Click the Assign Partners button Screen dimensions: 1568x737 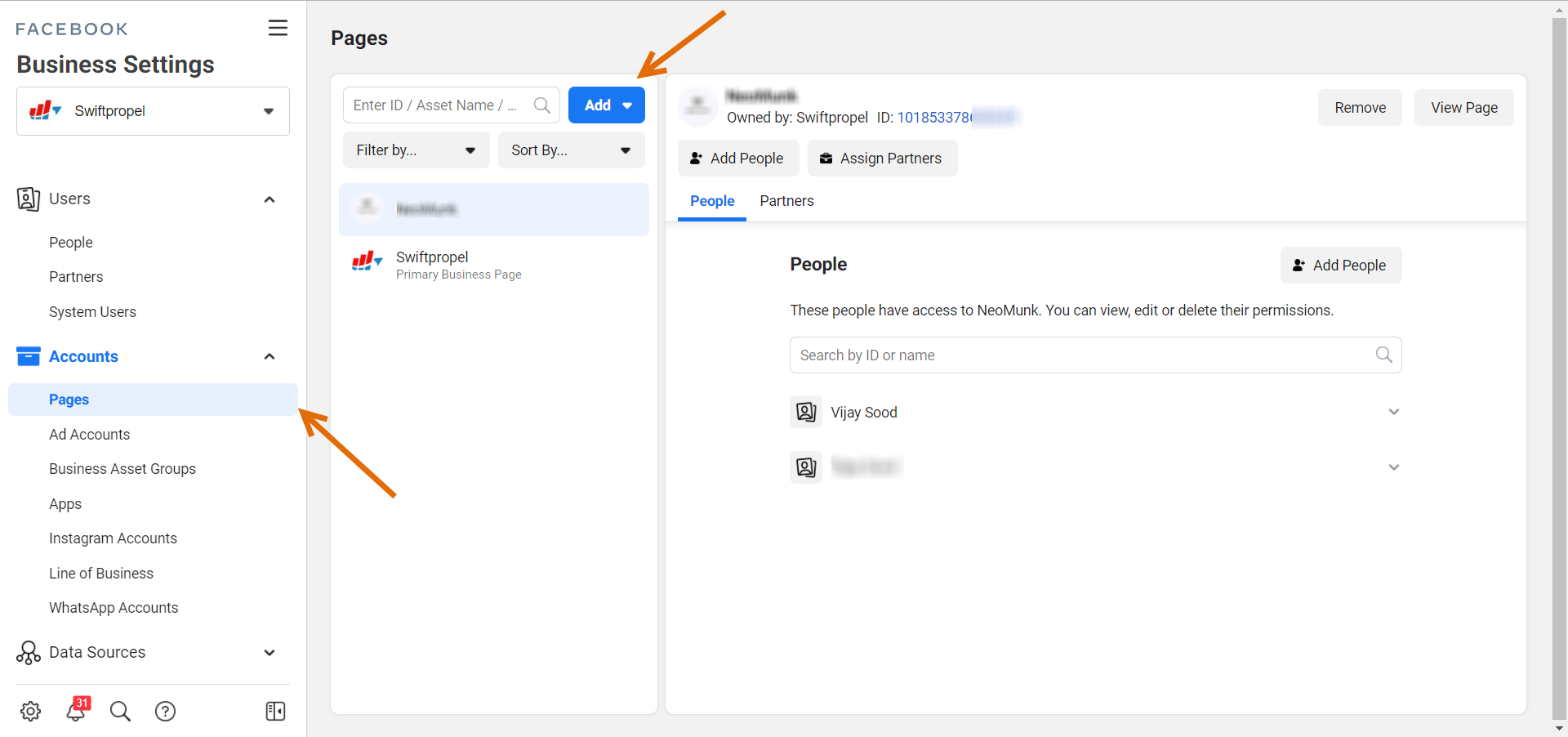click(882, 159)
